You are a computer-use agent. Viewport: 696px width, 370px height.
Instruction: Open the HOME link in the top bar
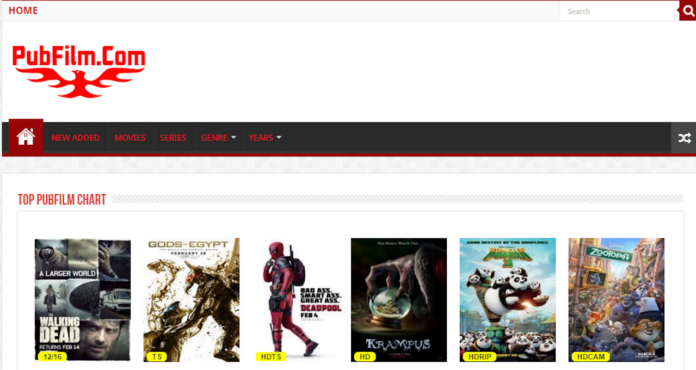(23, 10)
